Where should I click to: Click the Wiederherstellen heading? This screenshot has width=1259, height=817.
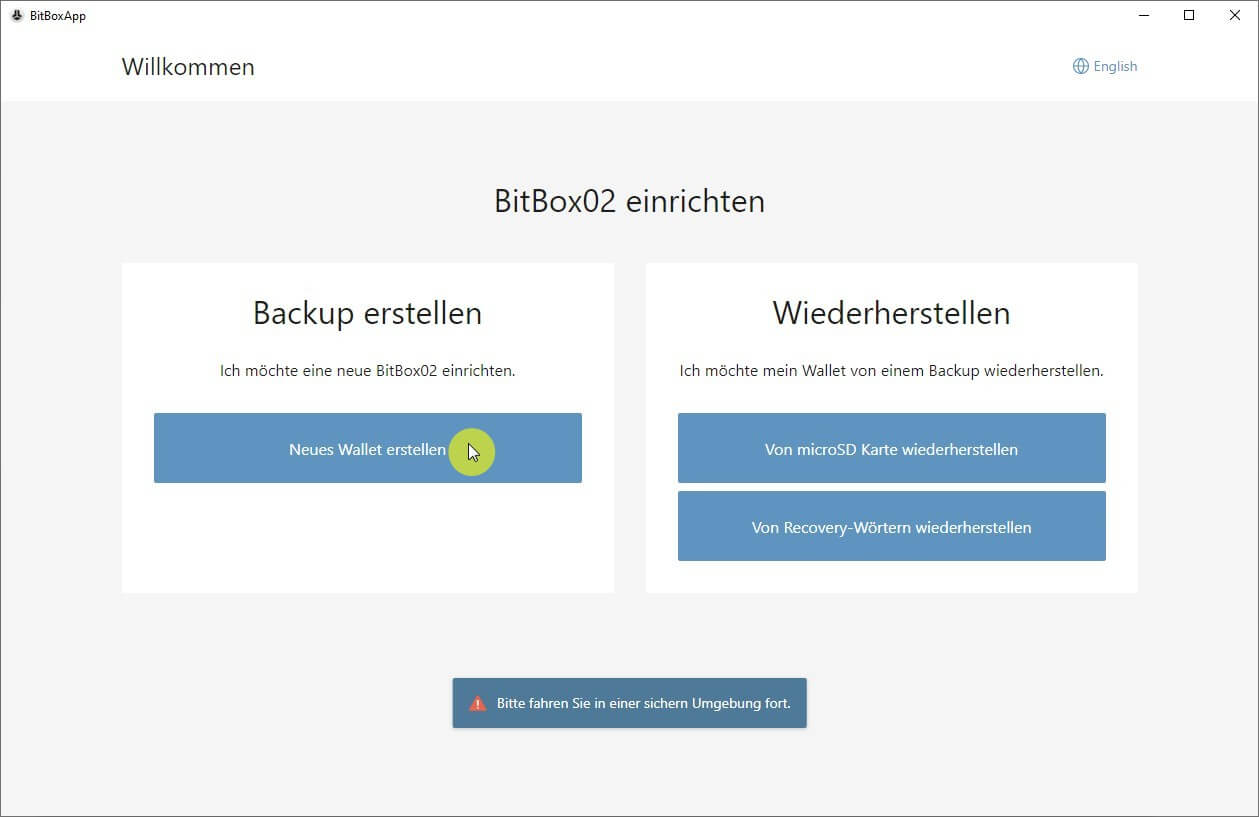[x=891, y=313]
